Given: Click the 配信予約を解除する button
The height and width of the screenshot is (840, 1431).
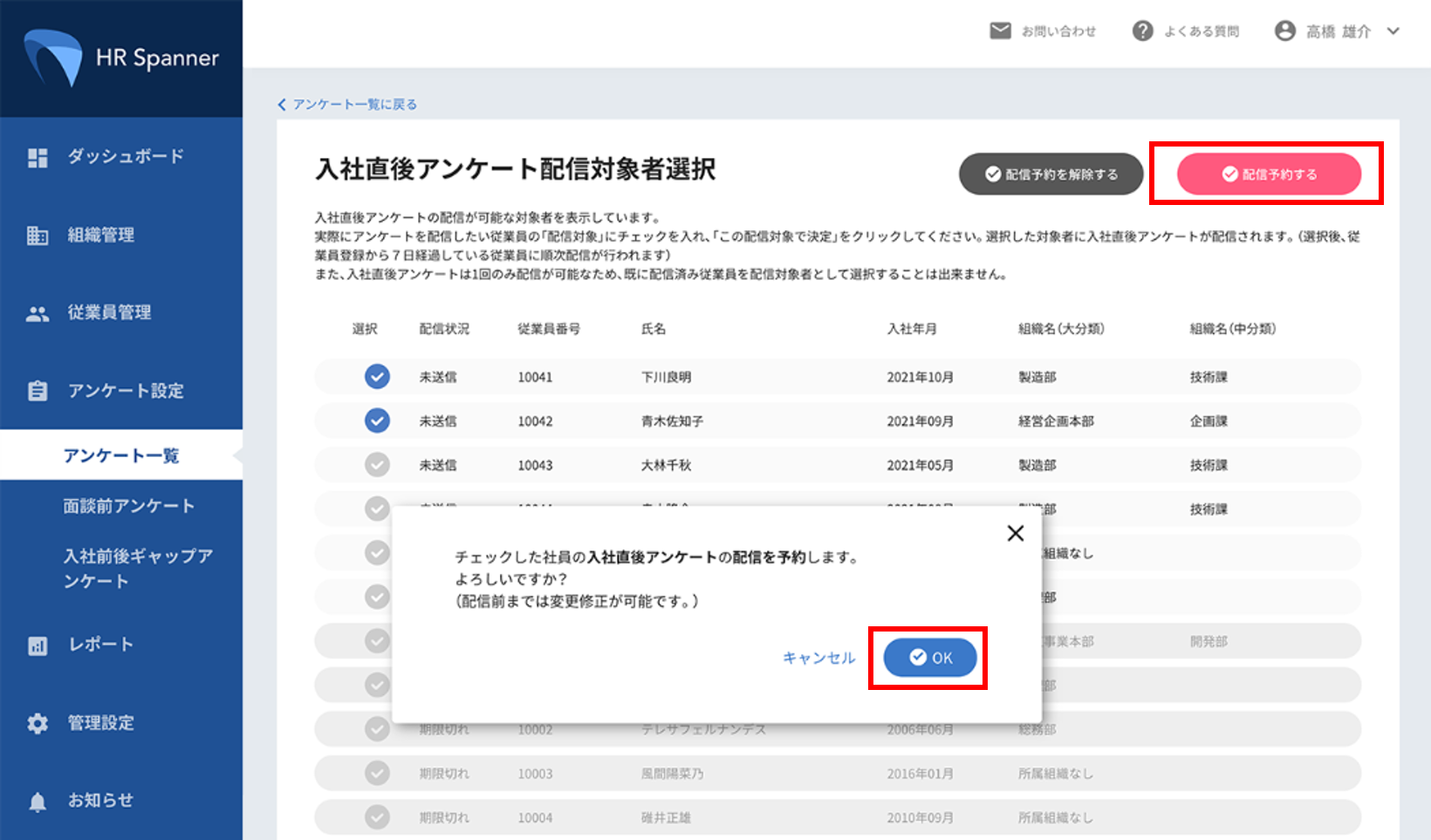Looking at the screenshot, I should click(x=1051, y=174).
